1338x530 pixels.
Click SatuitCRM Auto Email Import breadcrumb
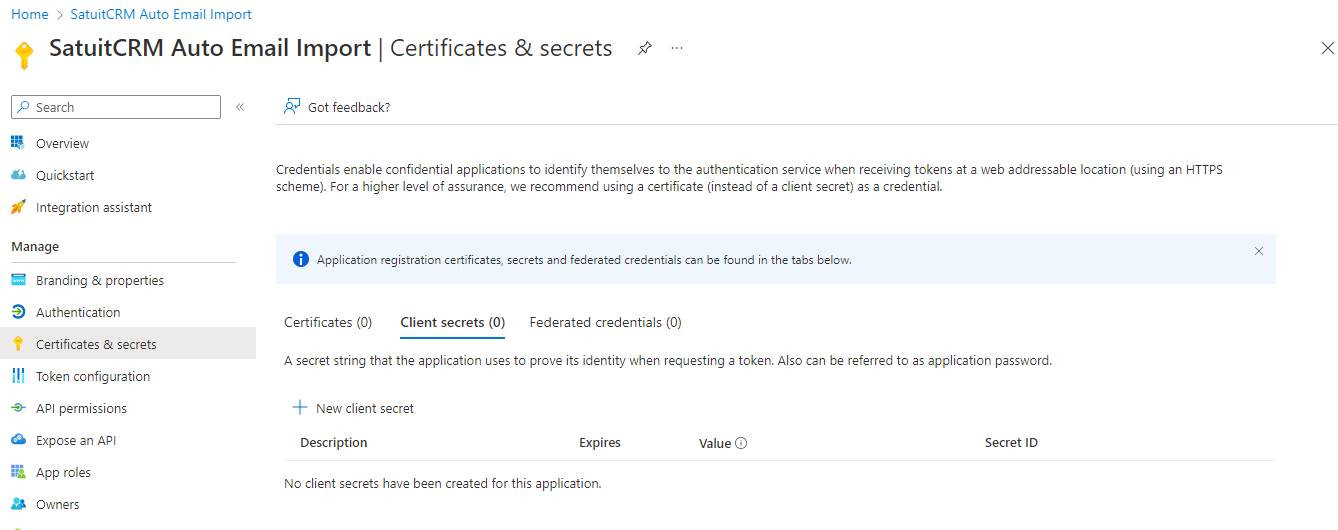[x=161, y=14]
